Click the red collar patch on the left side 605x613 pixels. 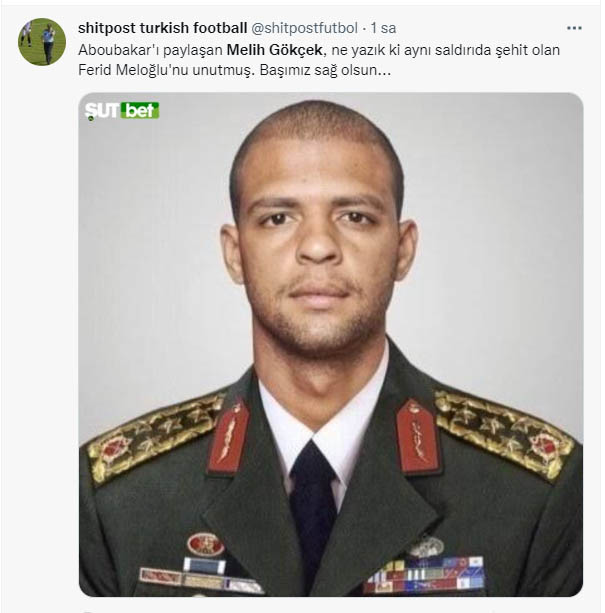(x=228, y=436)
